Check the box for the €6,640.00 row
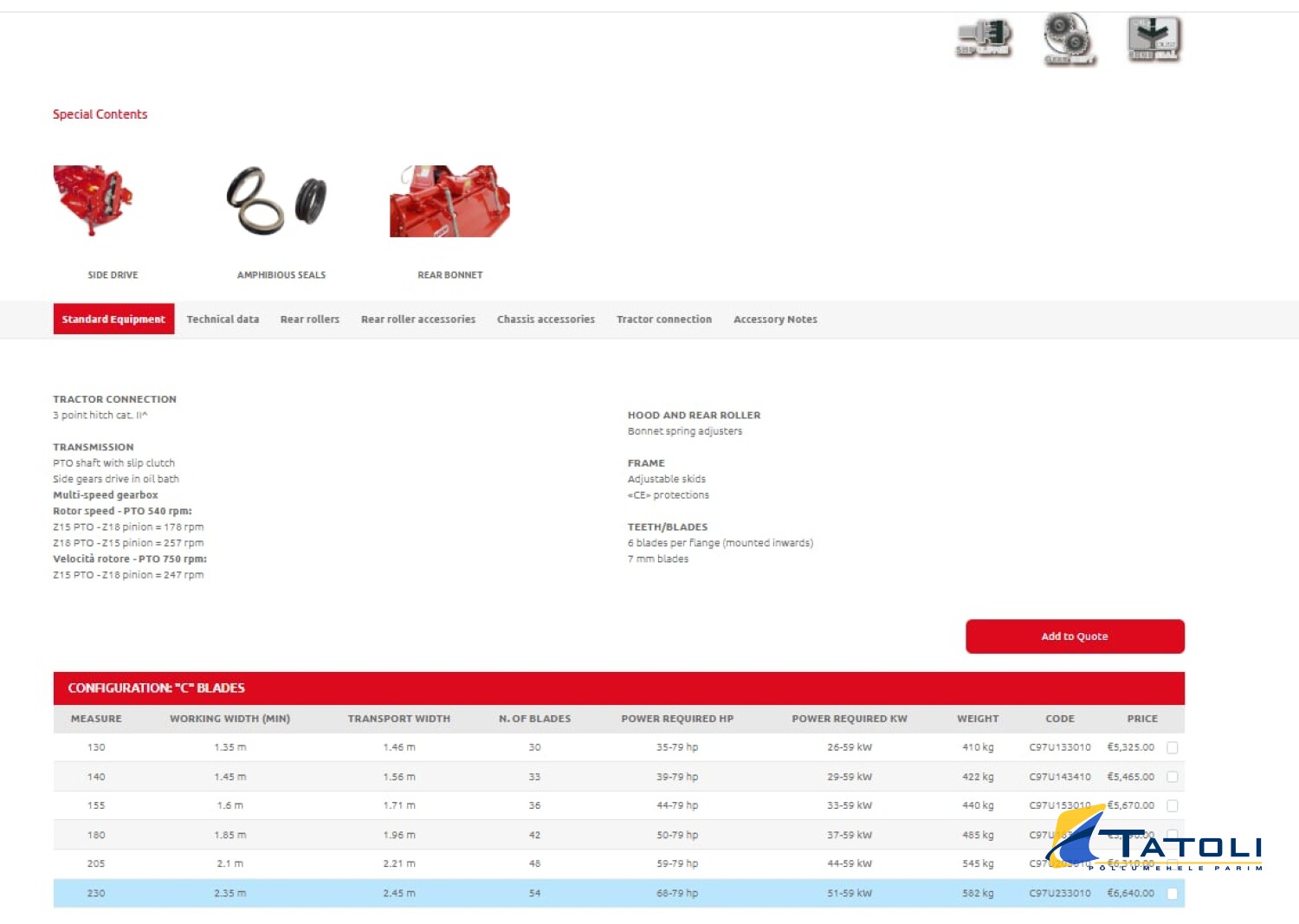 click(1172, 894)
